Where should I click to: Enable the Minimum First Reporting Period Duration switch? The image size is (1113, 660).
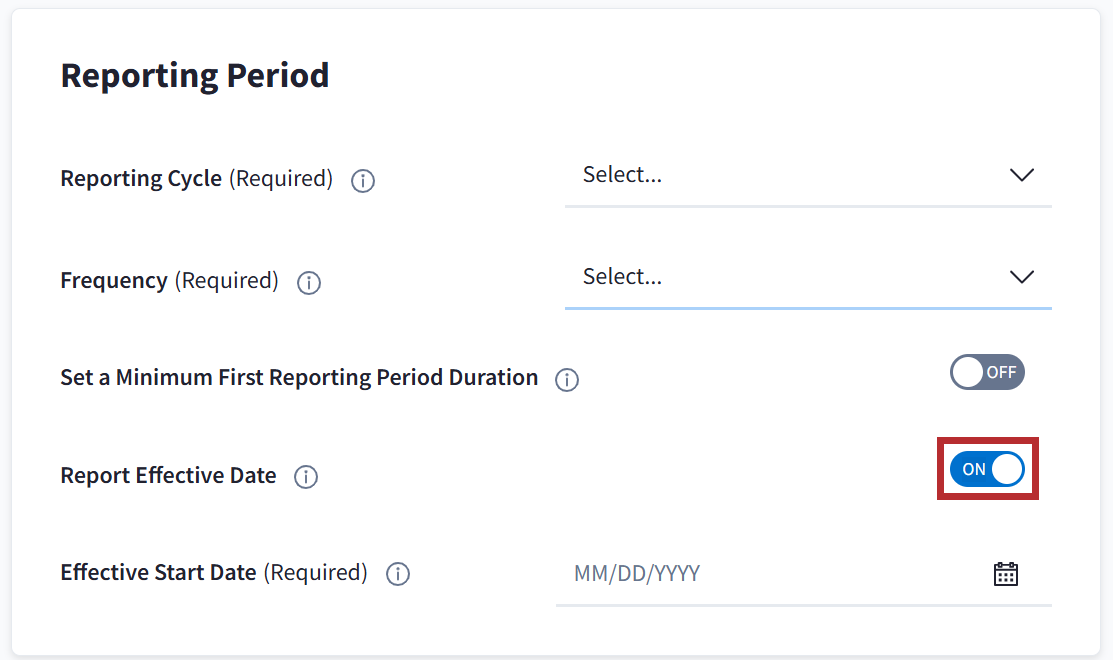pyautogui.click(x=987, y=372)
